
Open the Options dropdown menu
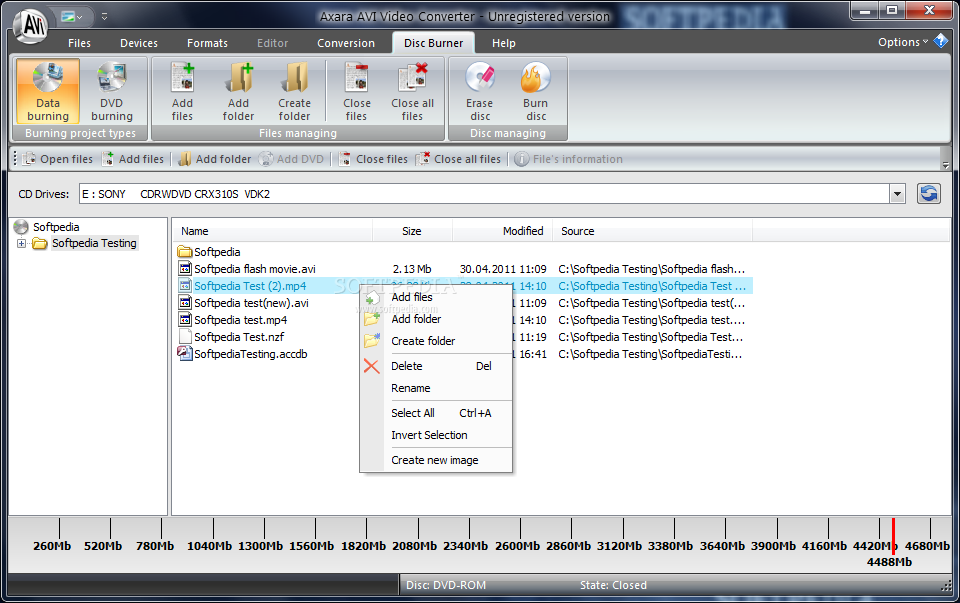click(x=903, y=42)
